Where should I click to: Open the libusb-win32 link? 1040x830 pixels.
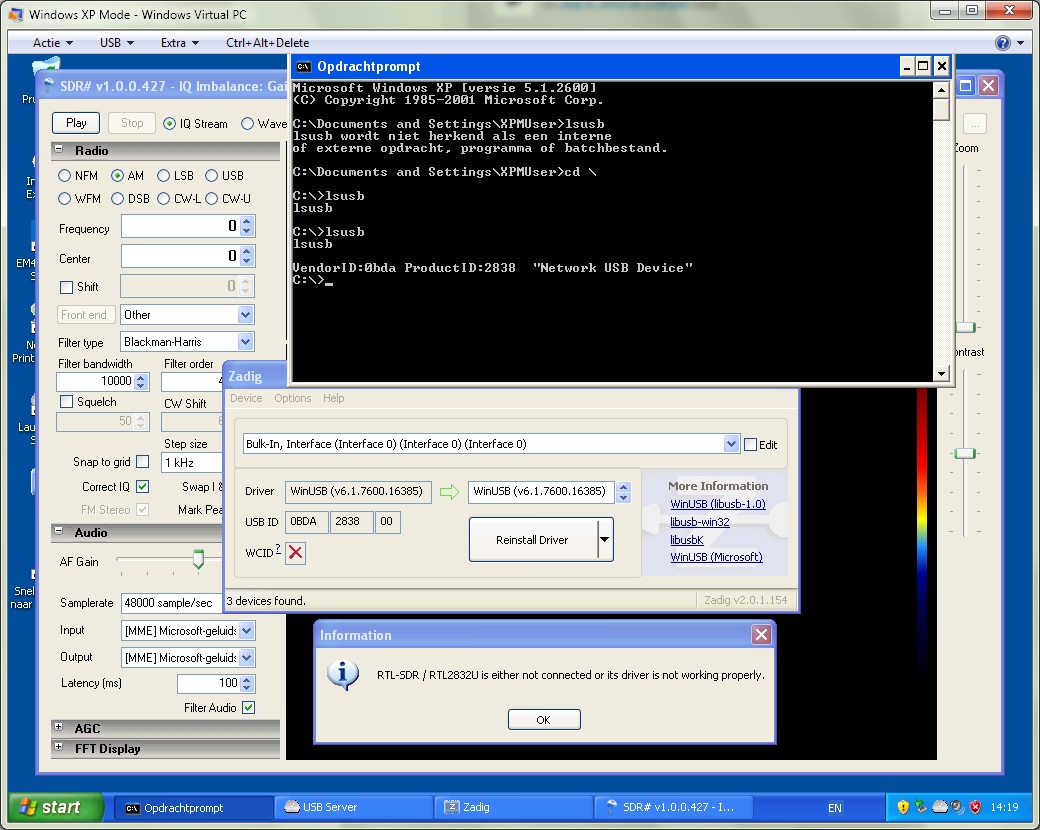coord(700,522)
